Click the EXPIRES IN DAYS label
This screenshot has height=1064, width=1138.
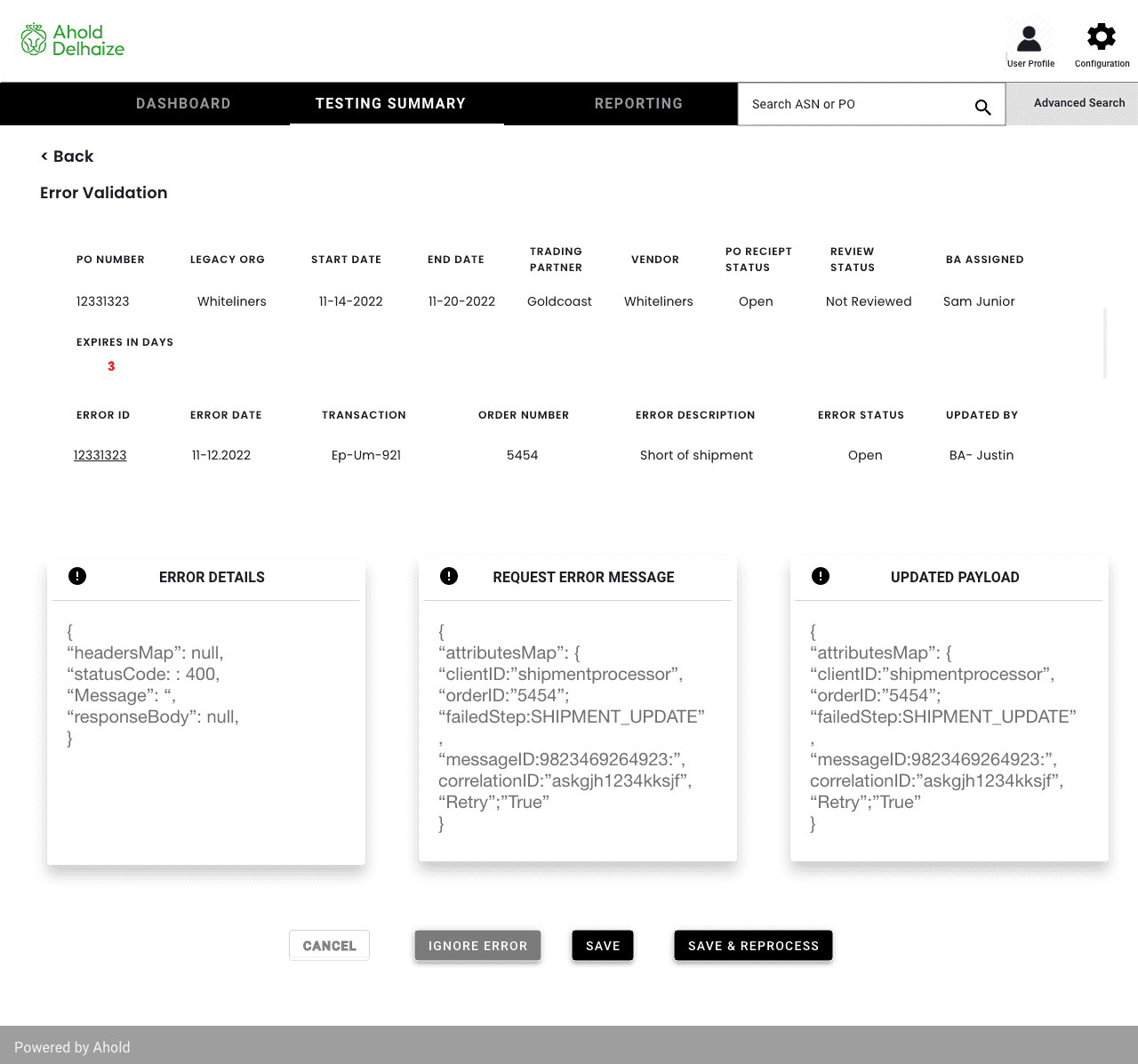(x=124, y=342)
